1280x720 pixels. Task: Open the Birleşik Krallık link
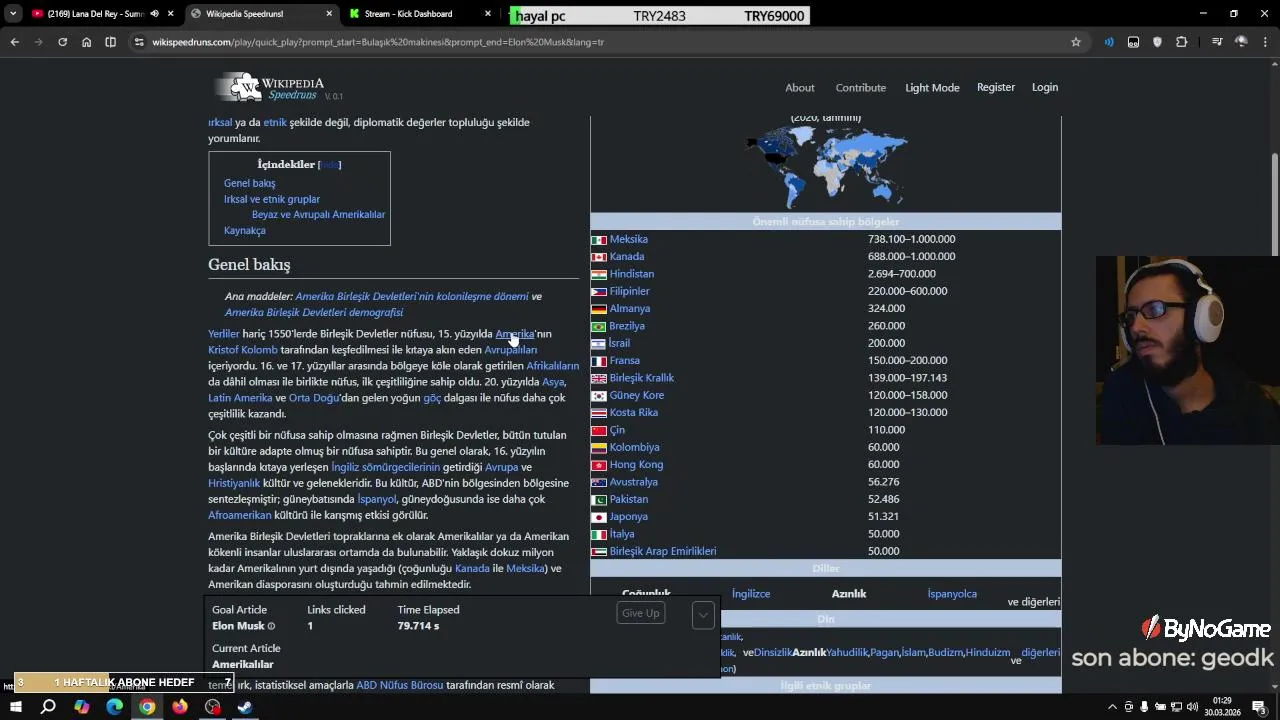click(642, 378)
